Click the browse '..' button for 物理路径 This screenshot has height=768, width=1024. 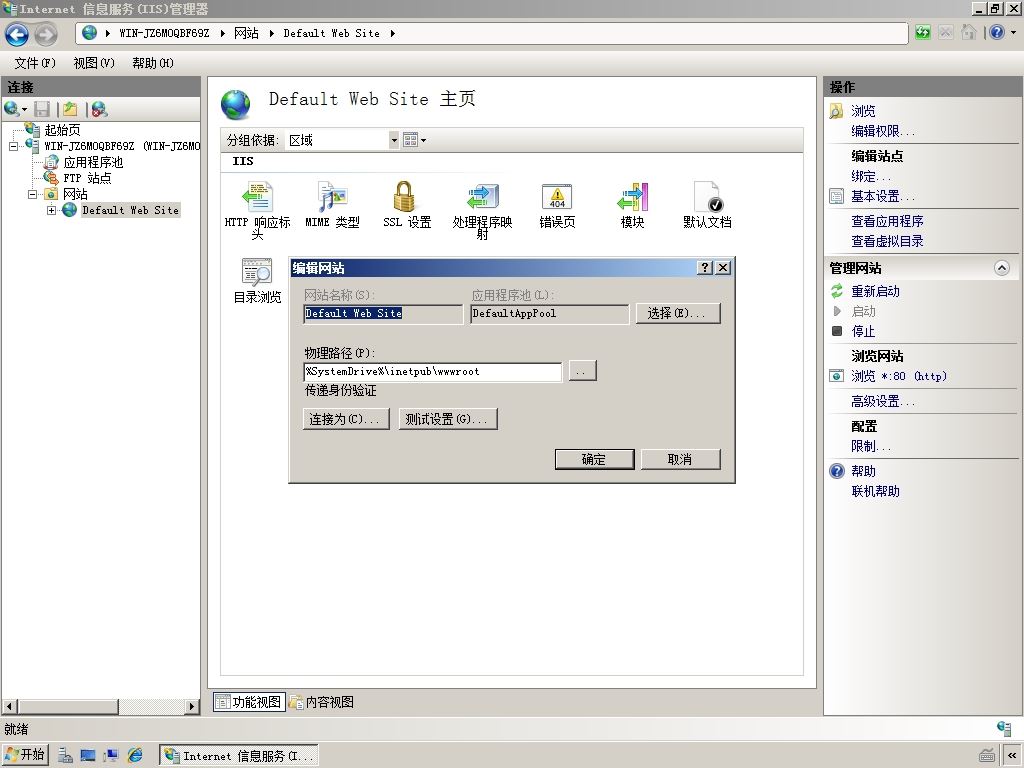[x=583, y=372]
